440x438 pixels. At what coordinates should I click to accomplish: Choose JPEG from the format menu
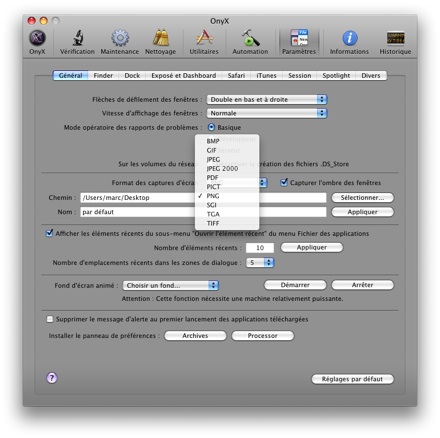pos(227,159)
